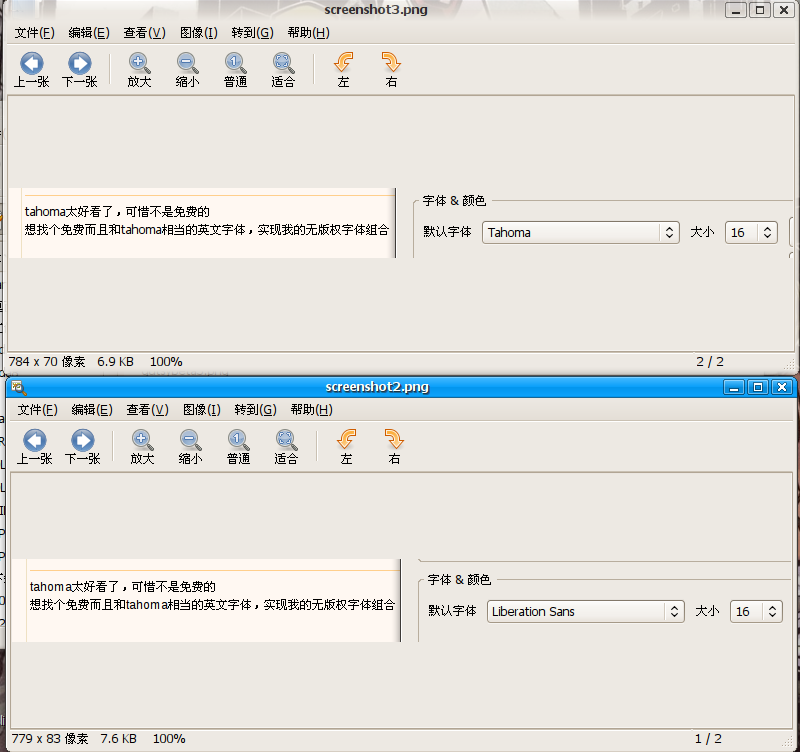Click text 'tahoma太好看了' in screenshot3.png image

(69, 212)
